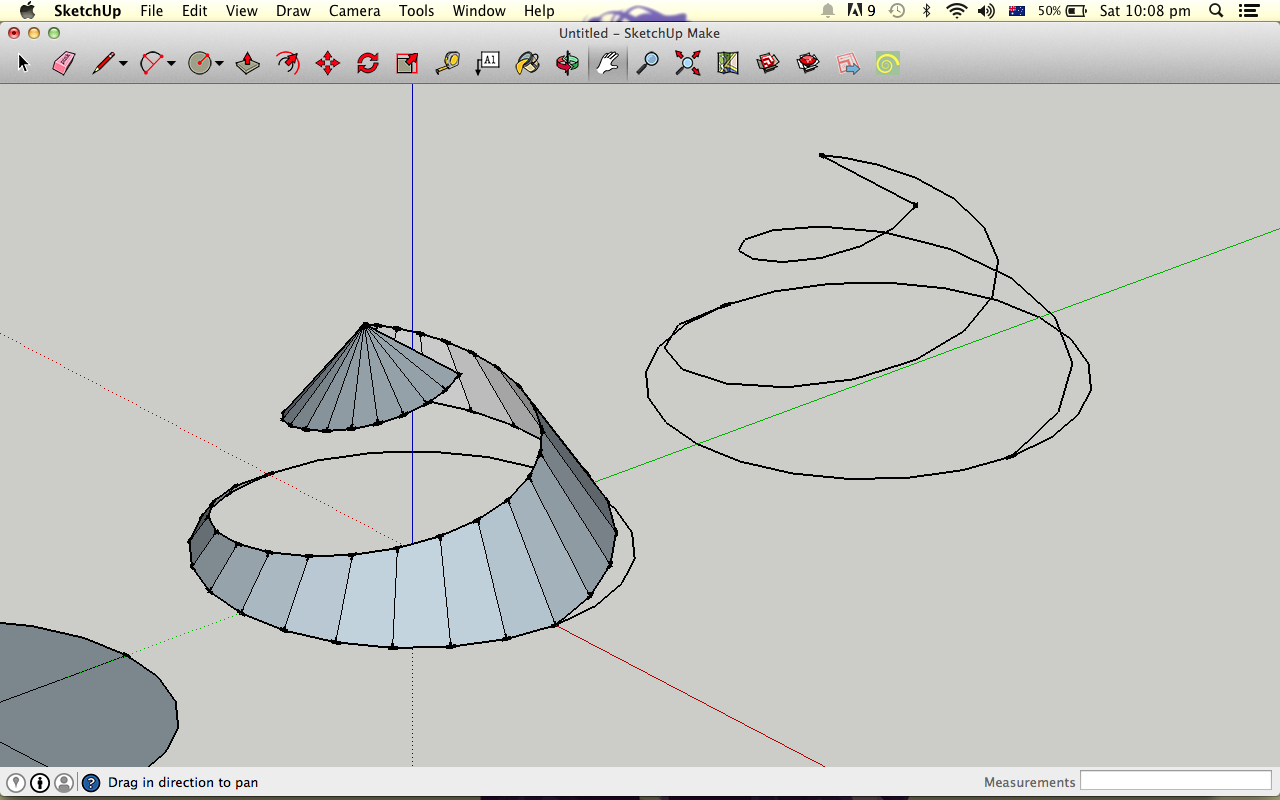Expand the Circle shape tool dropdown arrow

219,64
